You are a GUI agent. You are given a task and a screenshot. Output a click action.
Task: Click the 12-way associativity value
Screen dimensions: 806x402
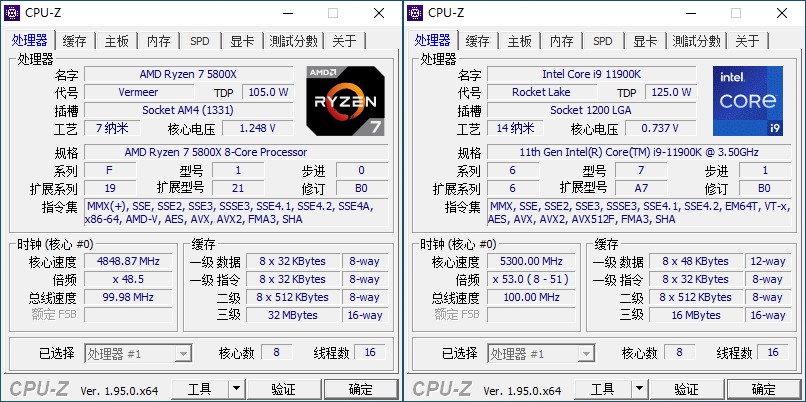[768, 261]
